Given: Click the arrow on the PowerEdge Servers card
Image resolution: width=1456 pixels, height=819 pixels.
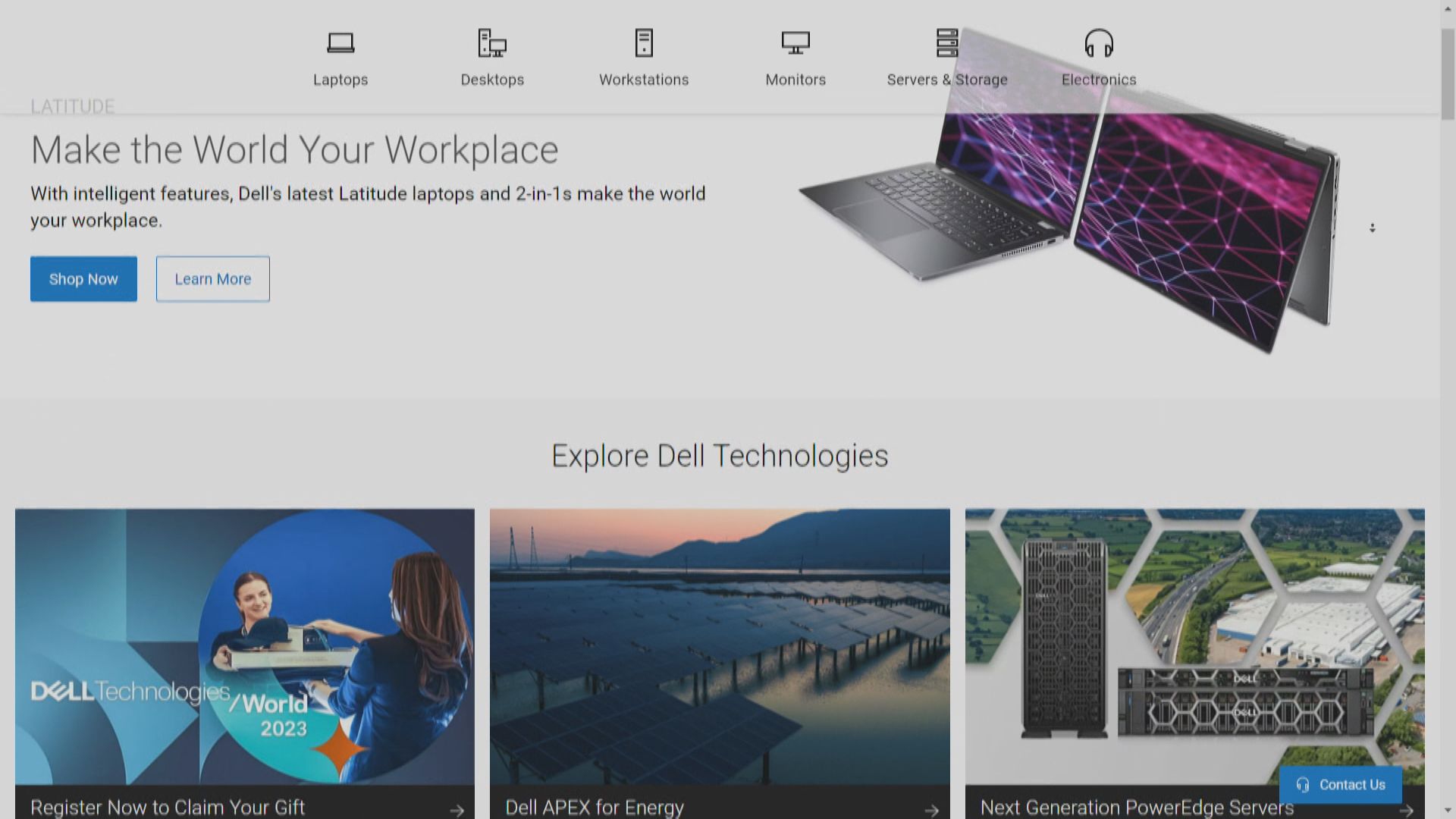Looking at the screenshot, I should point(1406,810).
